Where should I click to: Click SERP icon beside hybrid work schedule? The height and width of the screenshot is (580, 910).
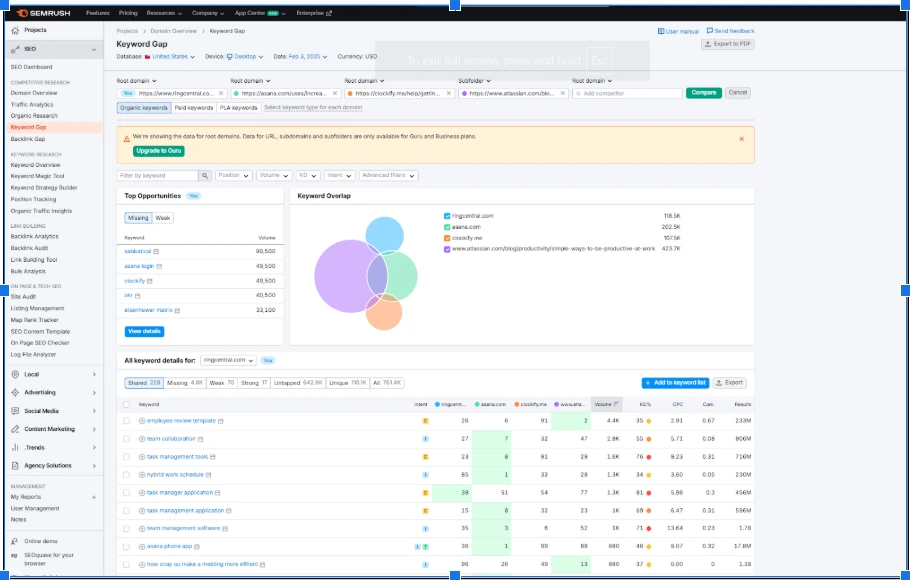tap(208, 475)
